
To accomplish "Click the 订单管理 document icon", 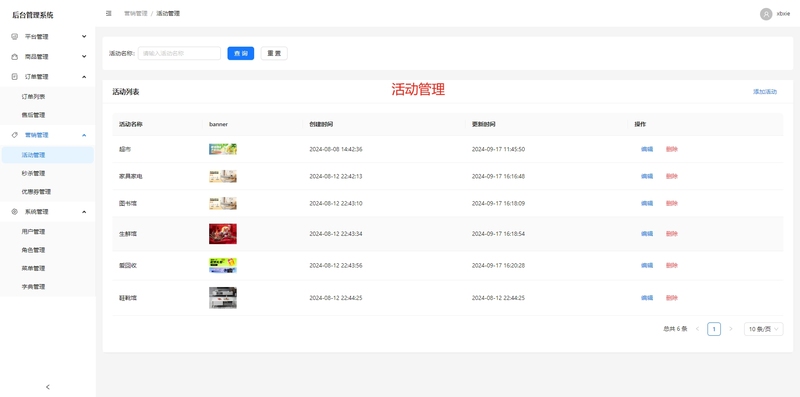I will click(x=14, y=77).
